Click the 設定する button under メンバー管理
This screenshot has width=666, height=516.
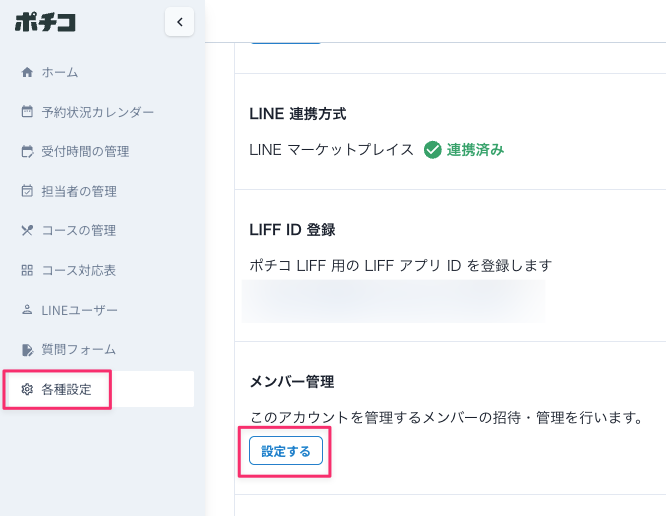286,451
